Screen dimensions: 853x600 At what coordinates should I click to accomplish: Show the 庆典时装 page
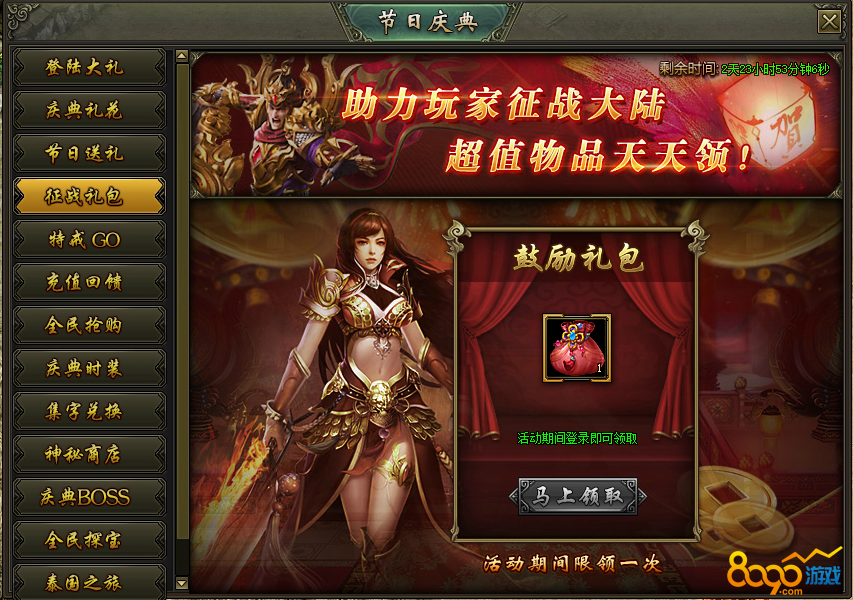(x=89, y=368)
